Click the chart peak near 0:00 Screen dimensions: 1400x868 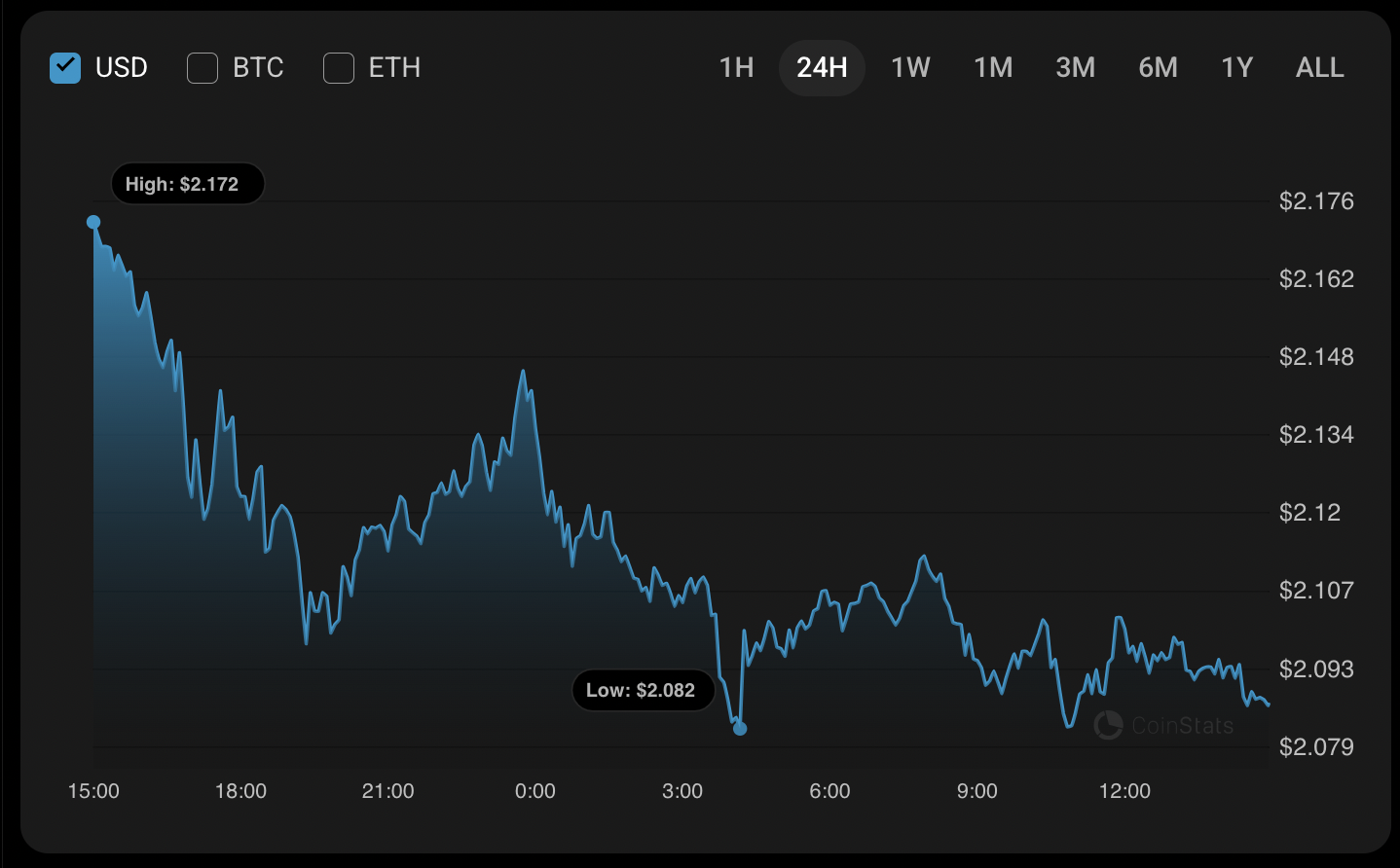[x=523, y=371]
